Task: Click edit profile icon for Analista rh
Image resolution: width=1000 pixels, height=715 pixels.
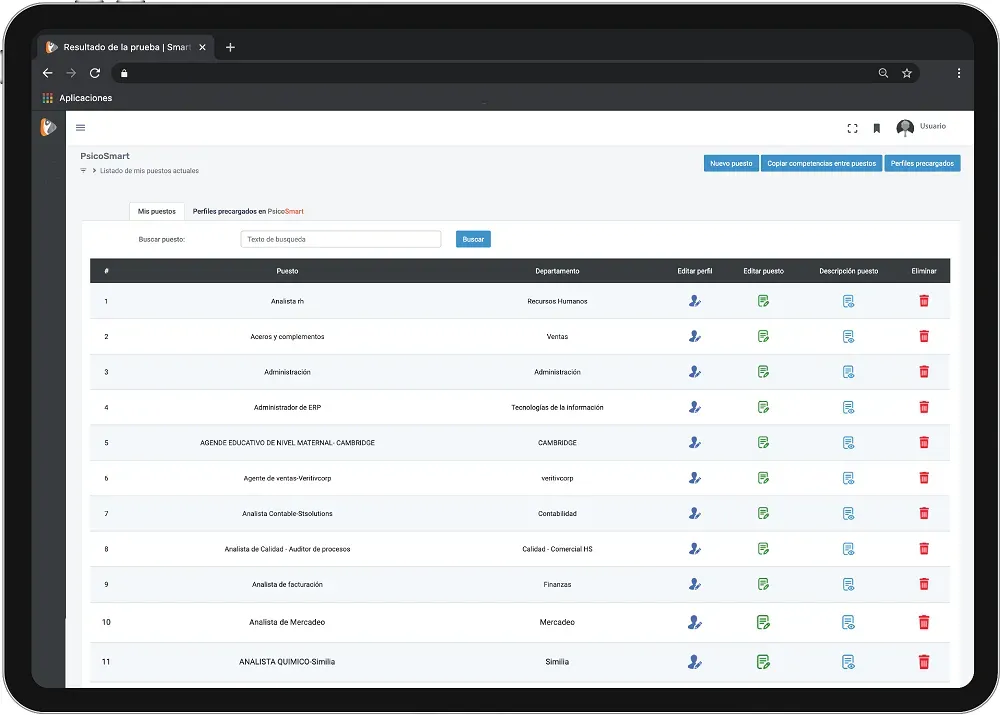Action: (x=695, y=301)
